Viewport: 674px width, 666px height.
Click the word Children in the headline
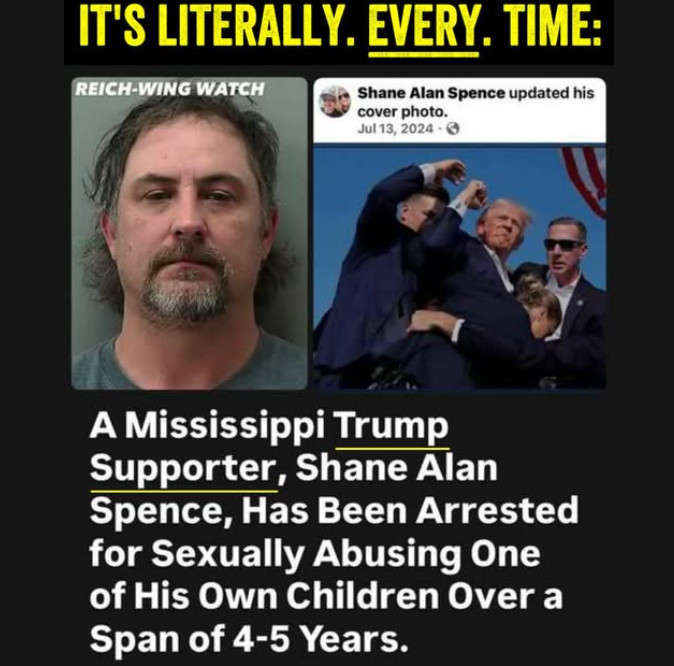point(363,595)
